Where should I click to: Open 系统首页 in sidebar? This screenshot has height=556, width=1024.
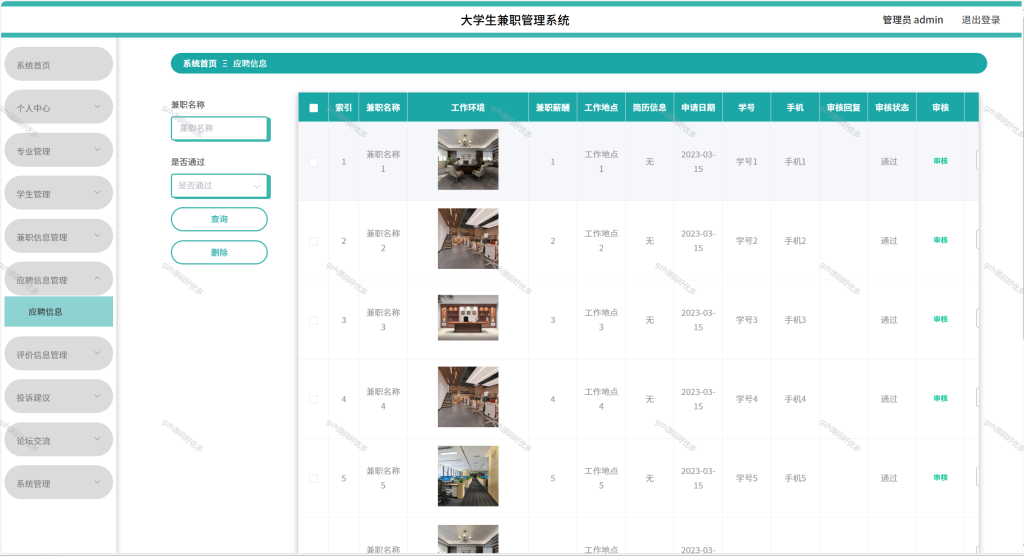point(59,64)
